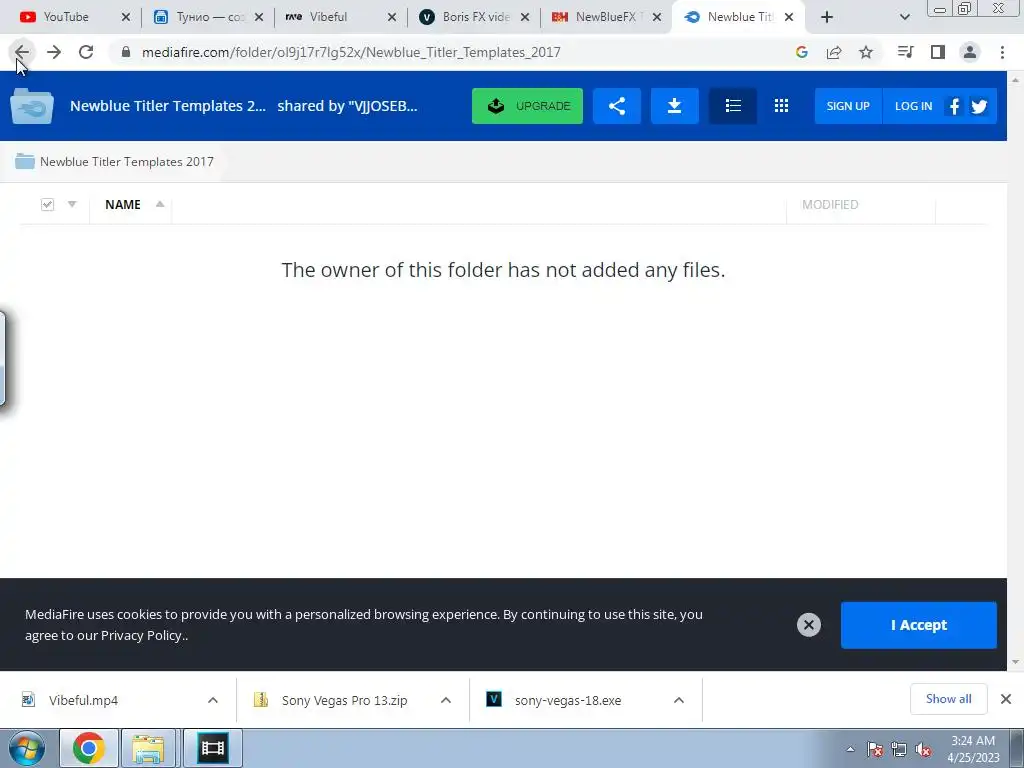Click the MediaFire folder logo icon
The height and width of the screenshot is (768, 1024).
pyautogui.click(x=32, y=106)
